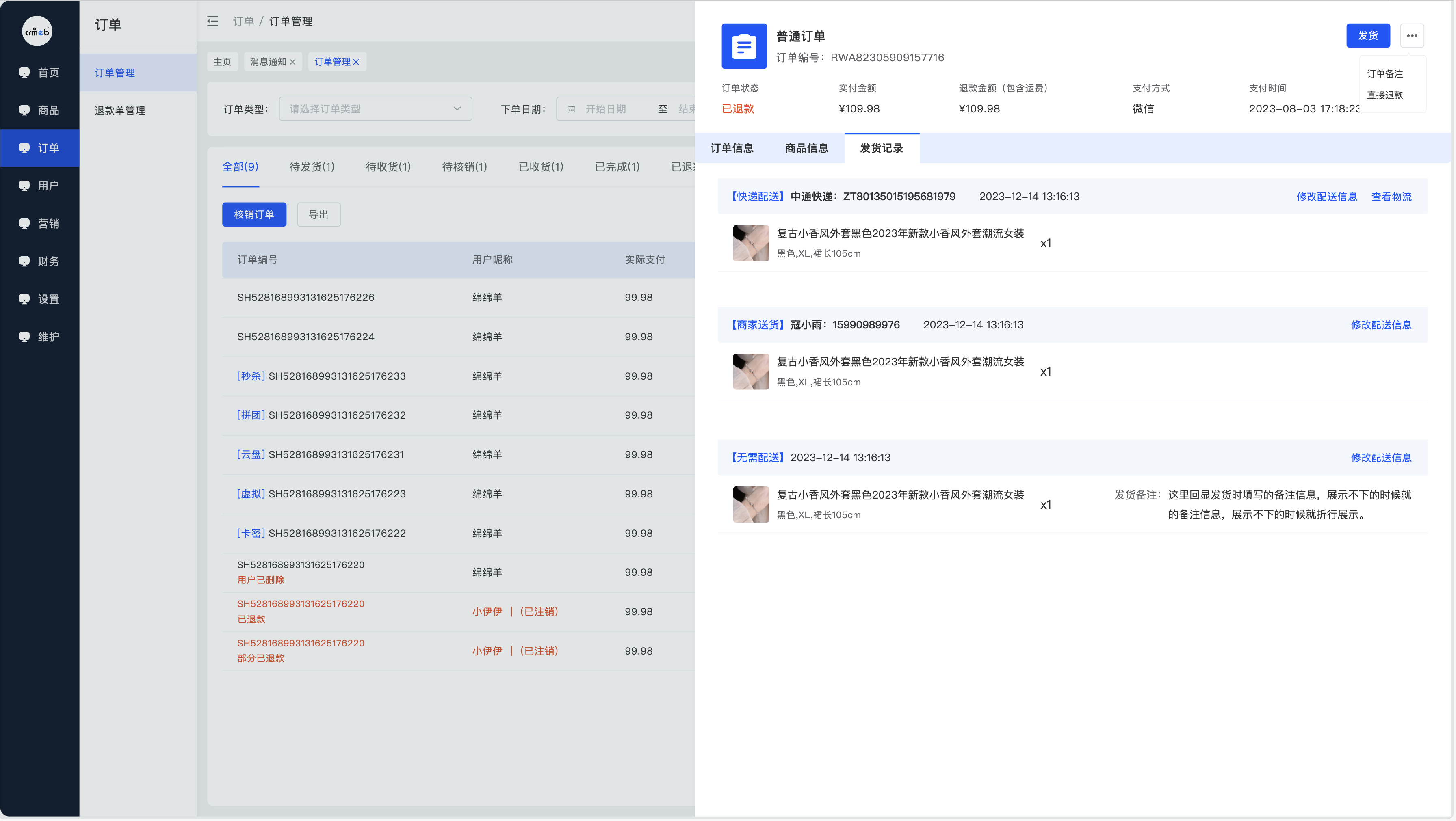Click the 用户昵称 column header
Screen dimensions: 1456x821
click(492, 260)
